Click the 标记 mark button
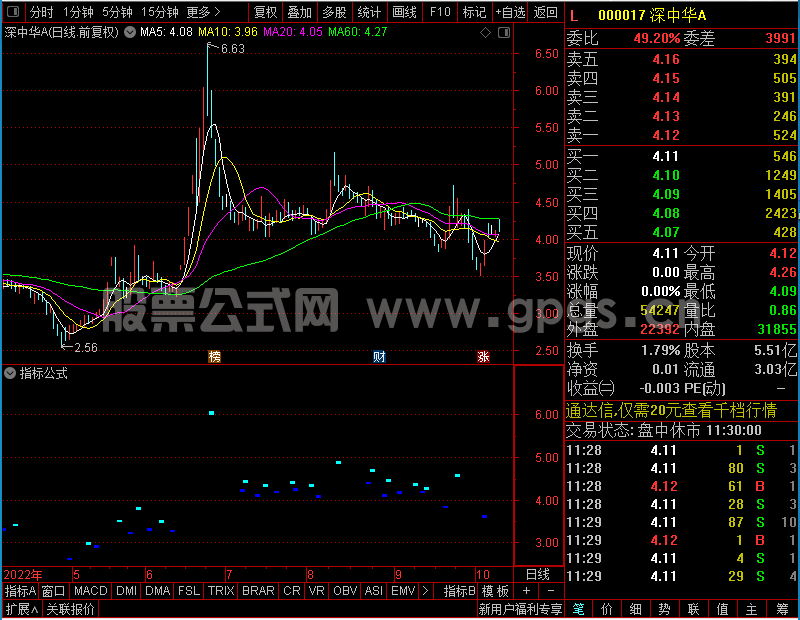 click(474, 12)
